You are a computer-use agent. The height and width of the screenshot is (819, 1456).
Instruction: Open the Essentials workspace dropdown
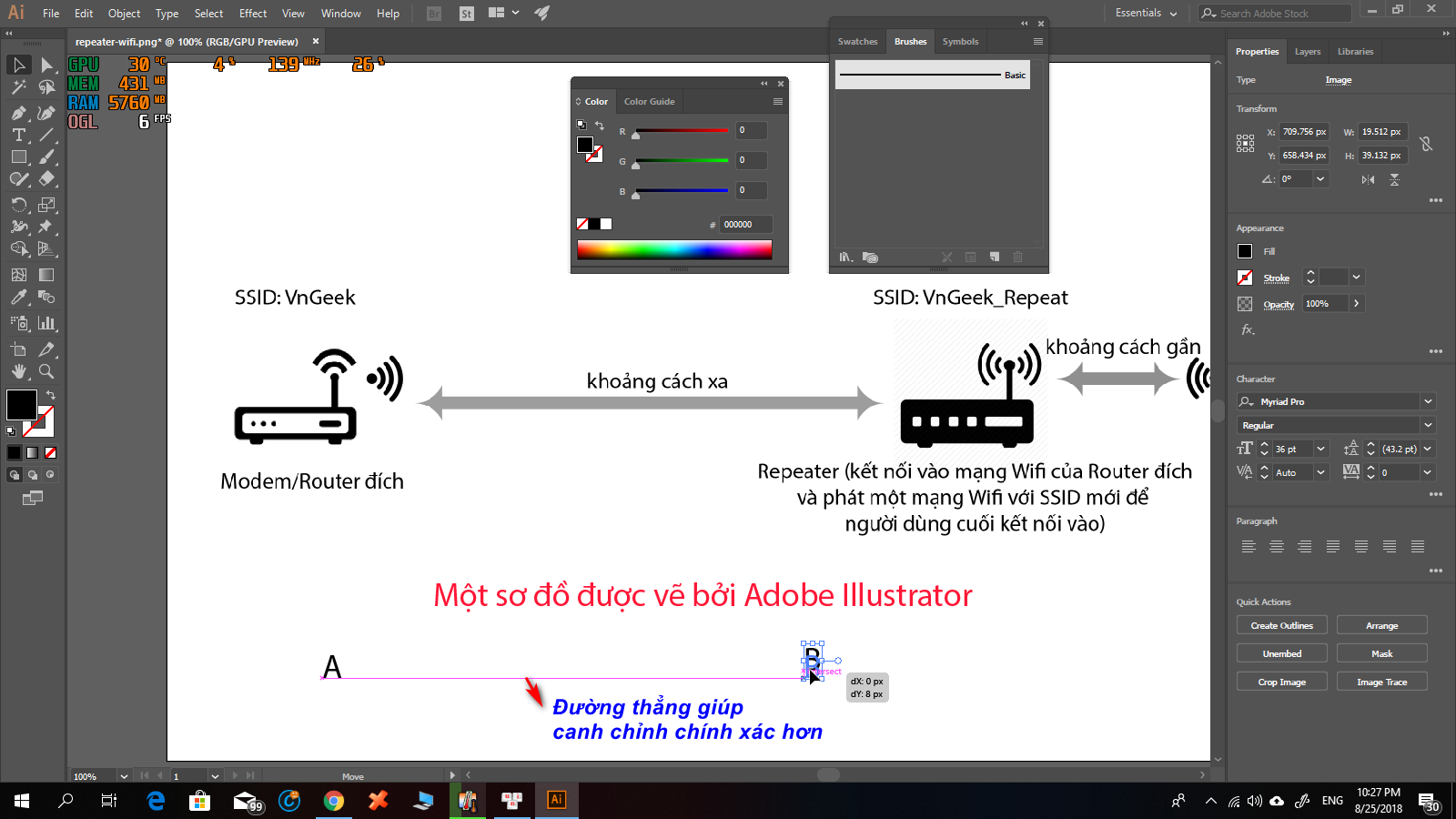[1146, 13]
